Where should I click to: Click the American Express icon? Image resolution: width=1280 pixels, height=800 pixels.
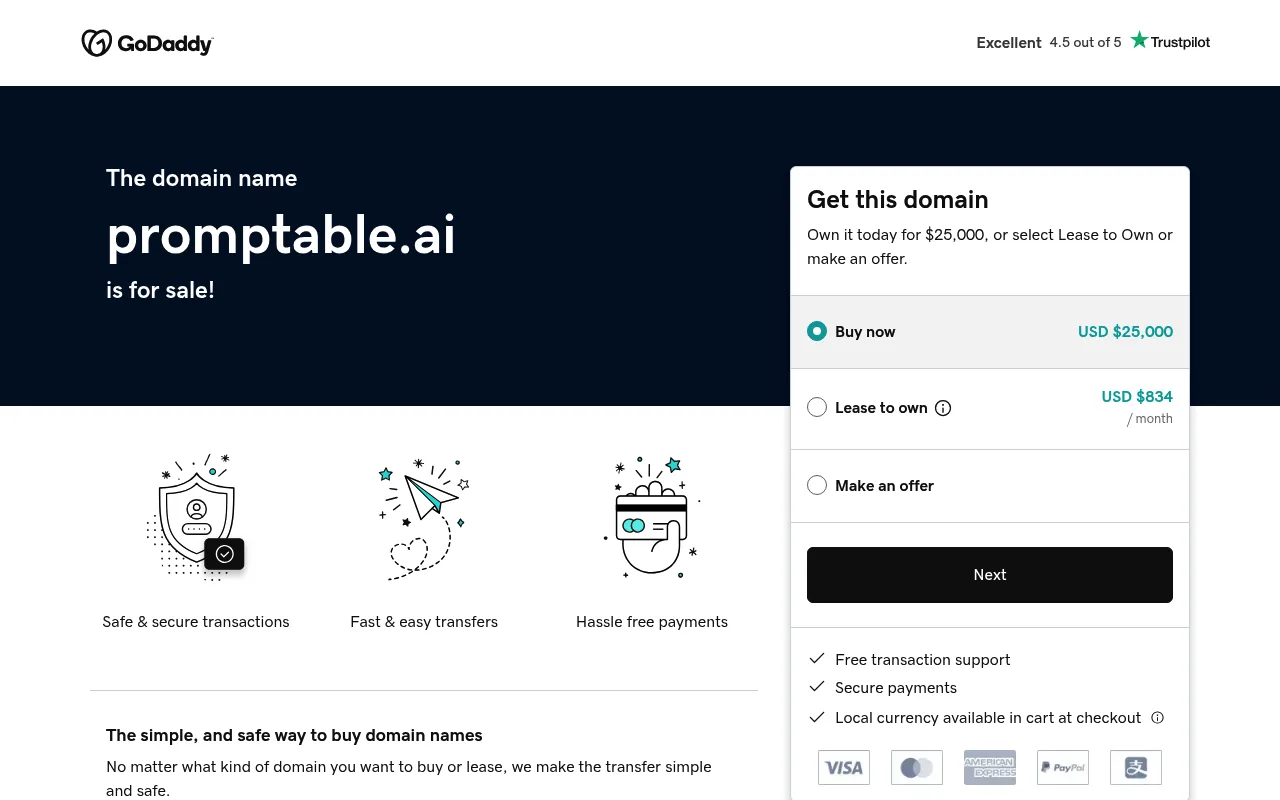point(990,767)
